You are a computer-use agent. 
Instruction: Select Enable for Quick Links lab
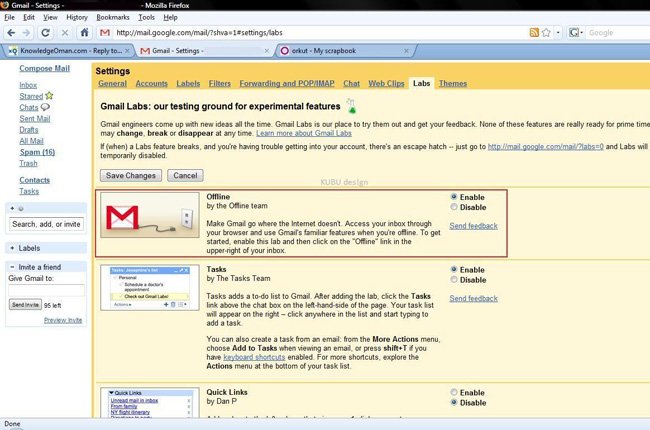point(454,392)
